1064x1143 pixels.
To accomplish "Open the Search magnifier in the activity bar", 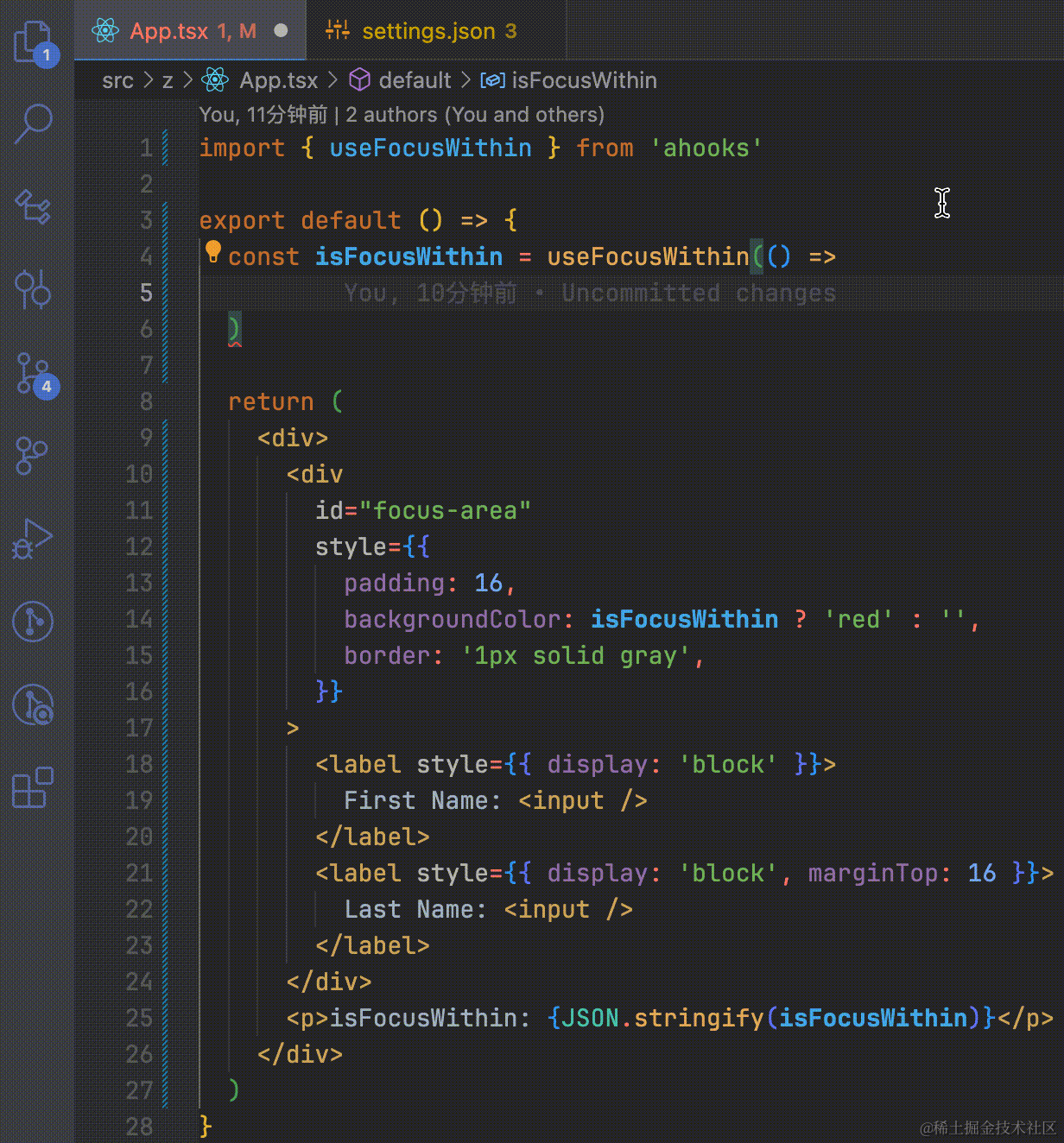I will 35,123.
